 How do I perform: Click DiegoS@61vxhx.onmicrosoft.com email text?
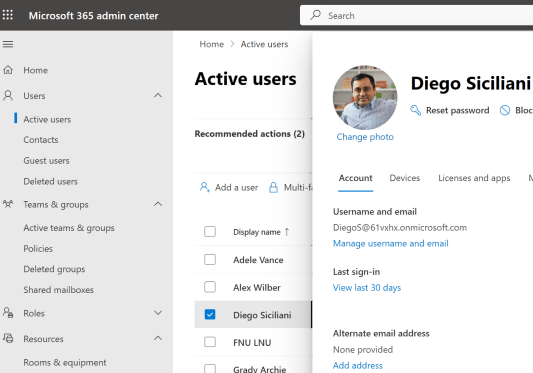400,227
